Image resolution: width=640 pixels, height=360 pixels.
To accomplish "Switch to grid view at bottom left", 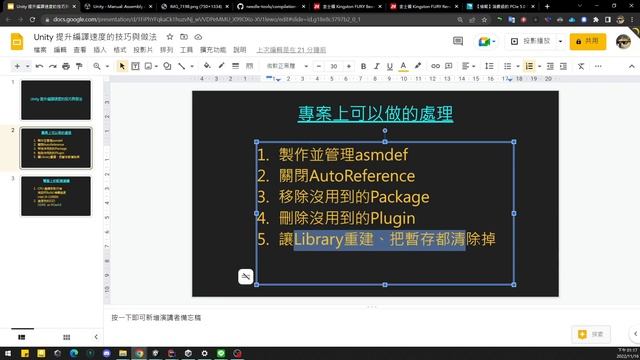I will click(67, 337).
